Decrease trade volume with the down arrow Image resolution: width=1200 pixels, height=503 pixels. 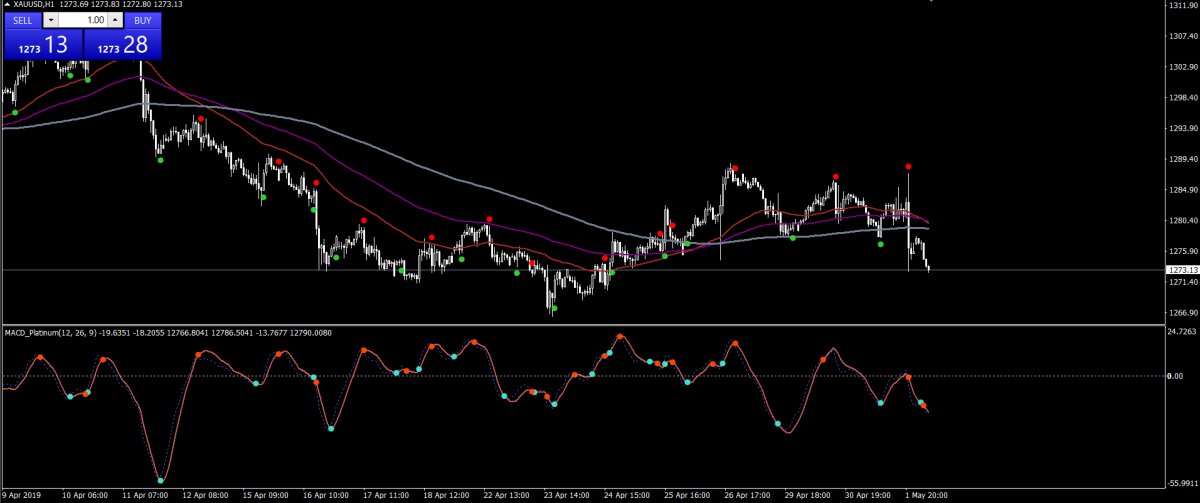point(50,20)
